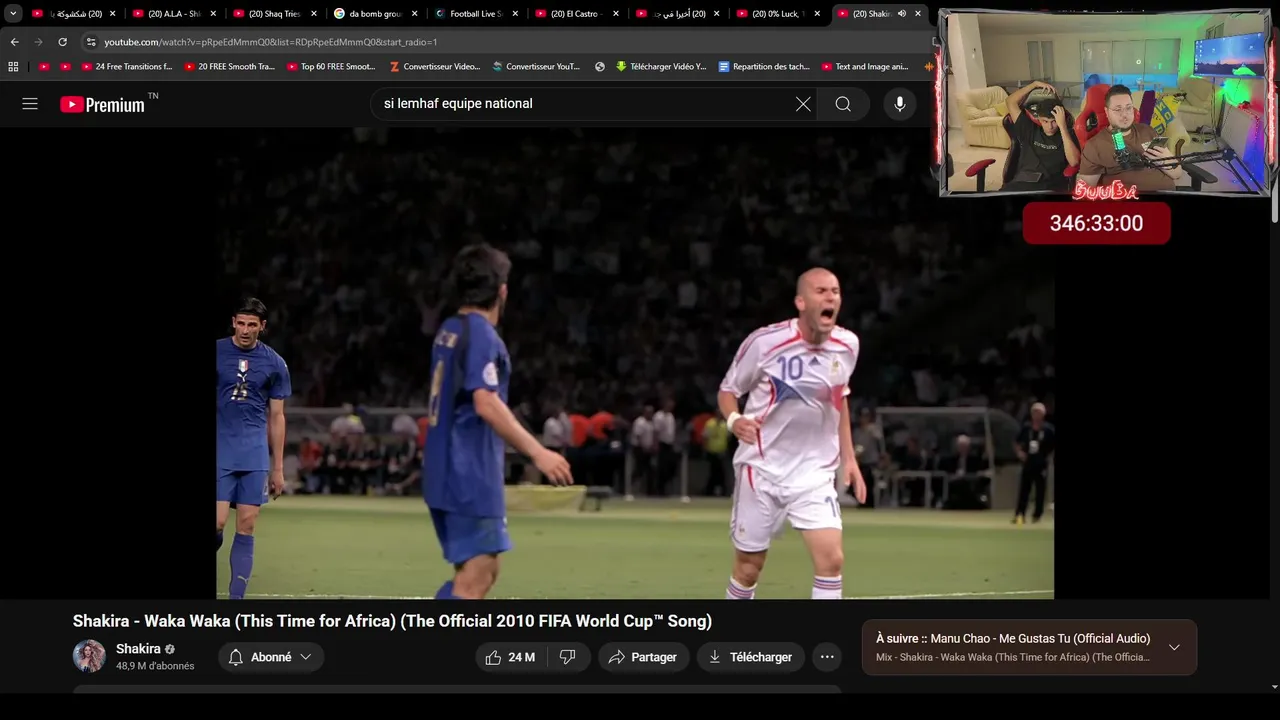Close the El Castro tab
This screenshot has width=1280, height=720.
click(616, 14)
